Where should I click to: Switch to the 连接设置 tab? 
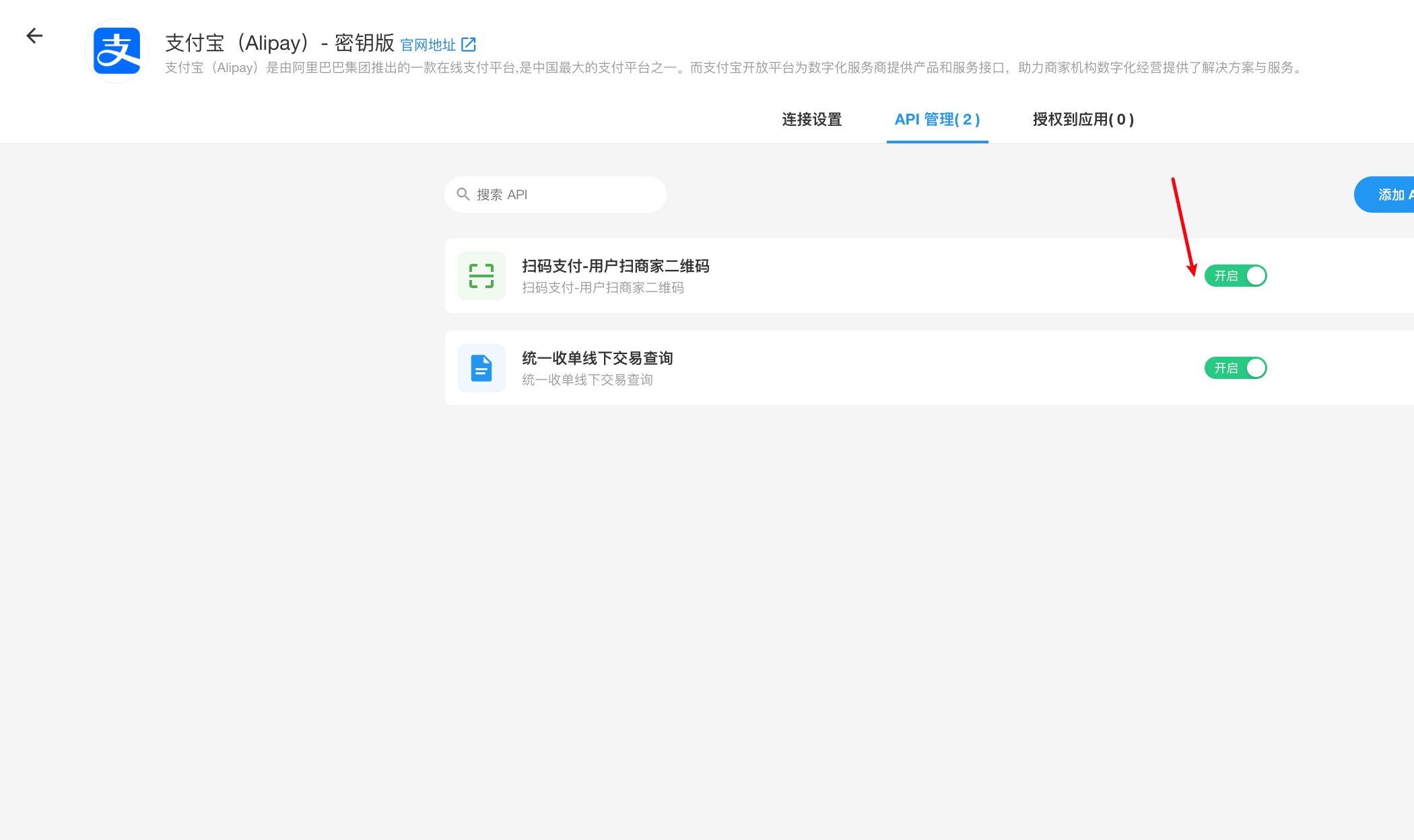tap(812, 120)
